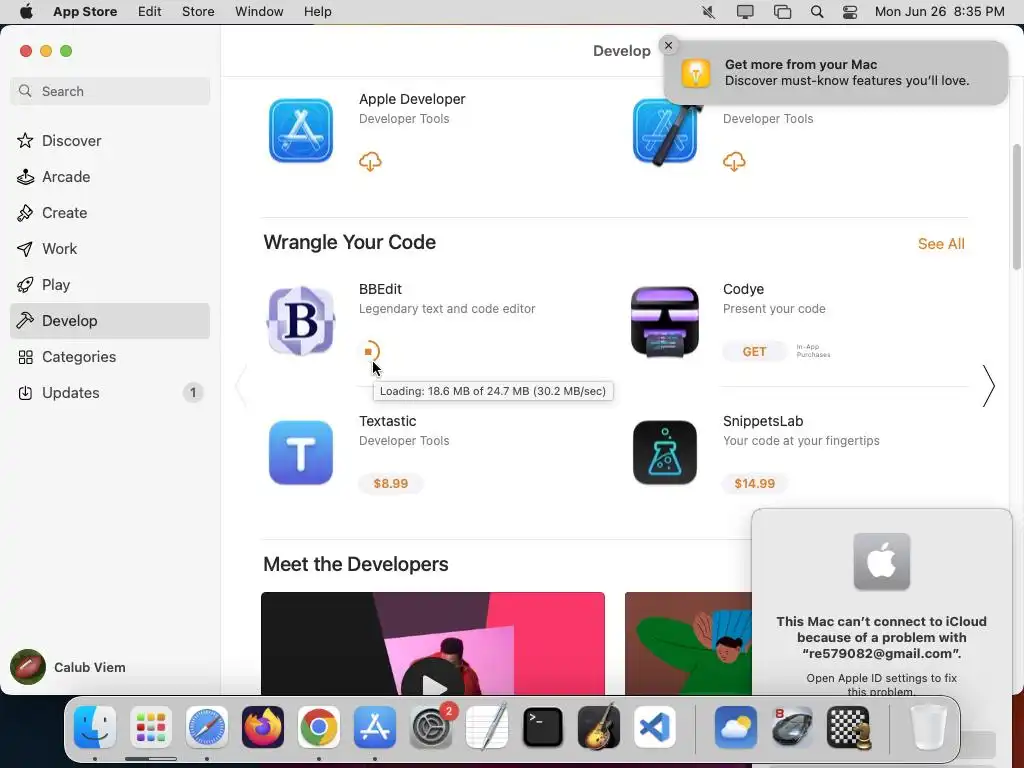
Task: Launch Terminal from the Dock
Action: (543, 726)
